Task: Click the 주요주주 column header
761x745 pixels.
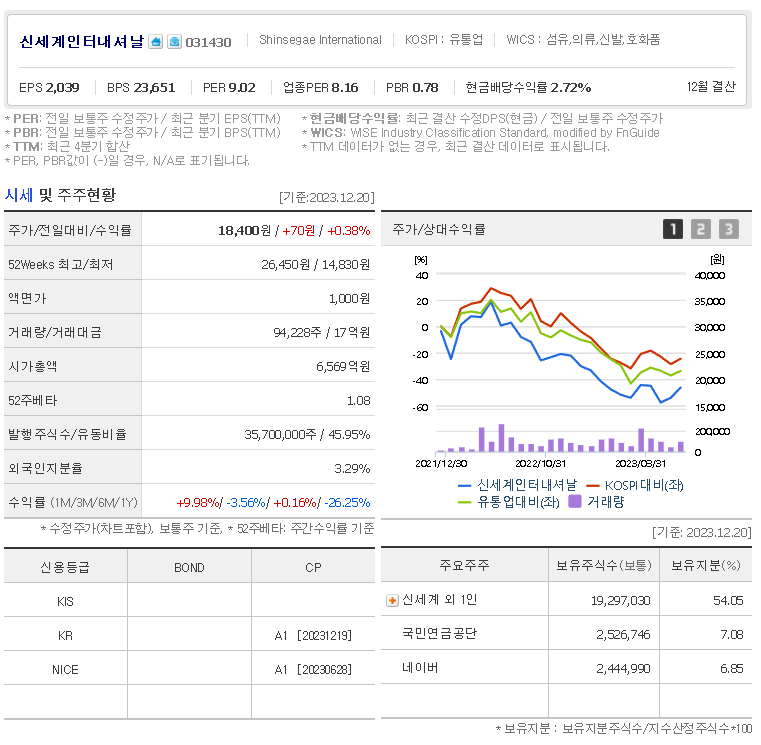Action: 464,565
